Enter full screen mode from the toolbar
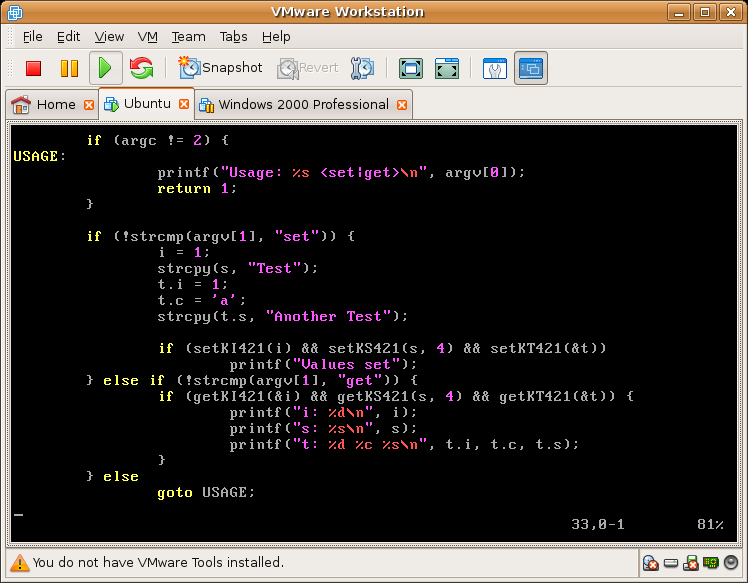748x583 pixels. 410,68
